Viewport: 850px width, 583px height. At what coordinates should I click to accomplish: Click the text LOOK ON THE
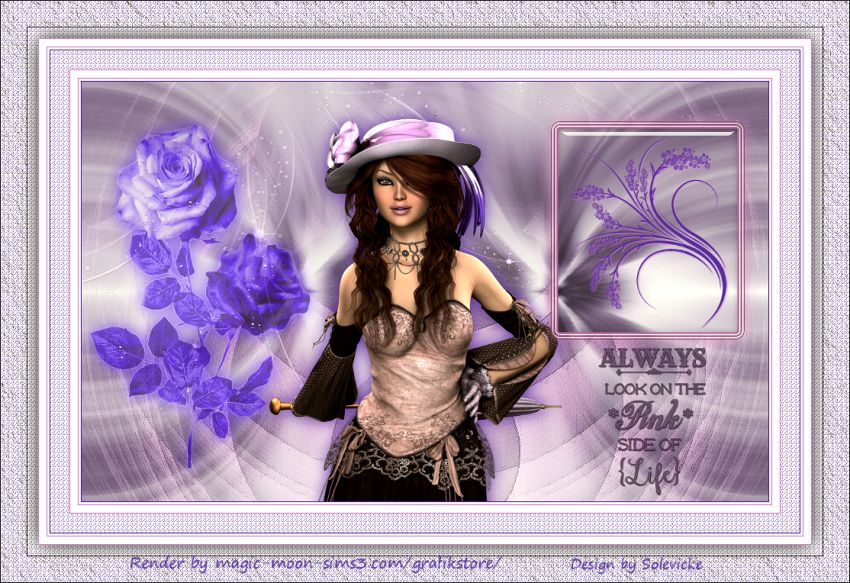pyautogui.click(x=654, y=388)
